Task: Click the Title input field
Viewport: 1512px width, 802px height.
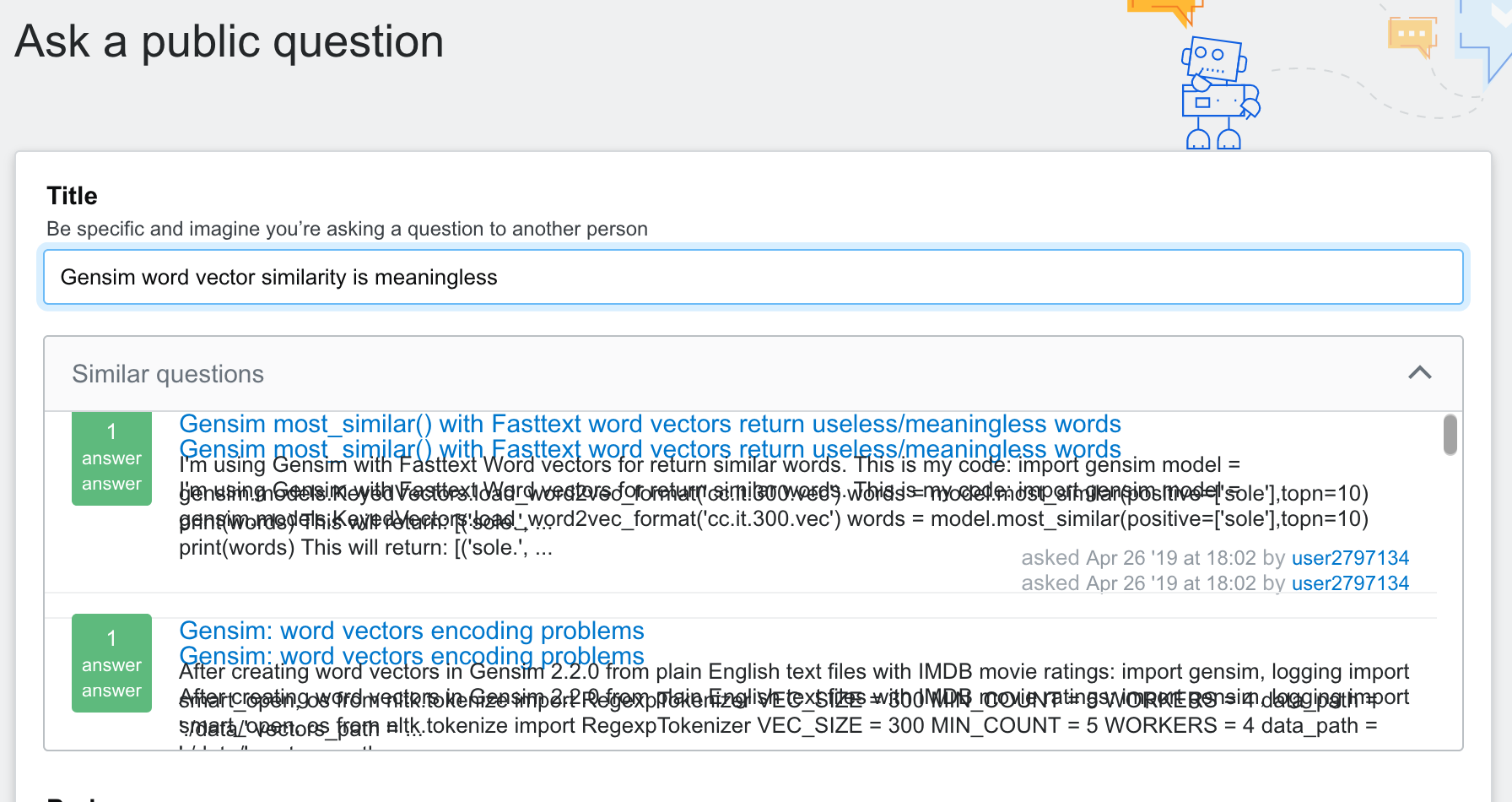Action: 753,277
